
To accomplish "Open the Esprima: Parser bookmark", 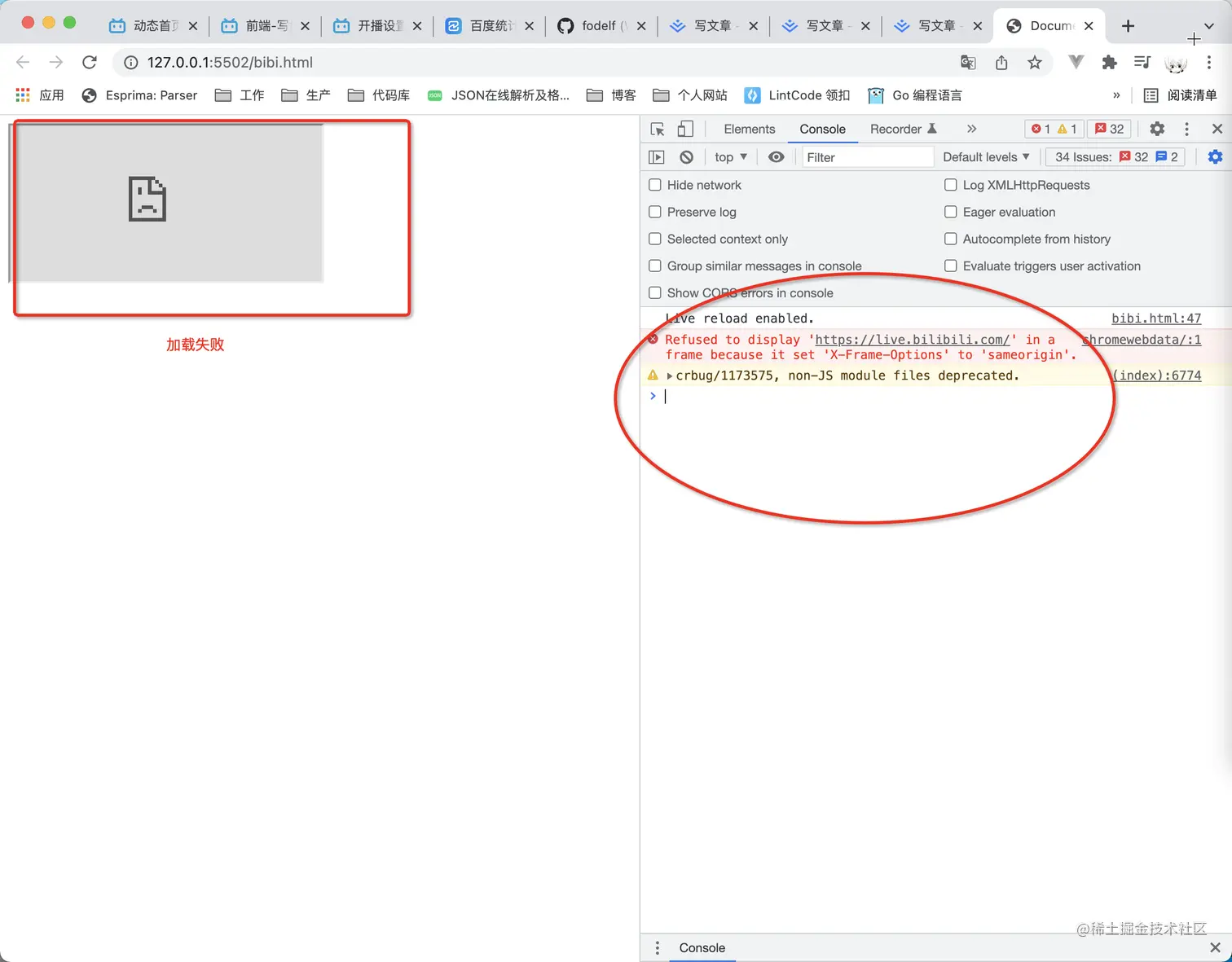I will (x=139, y=95).
